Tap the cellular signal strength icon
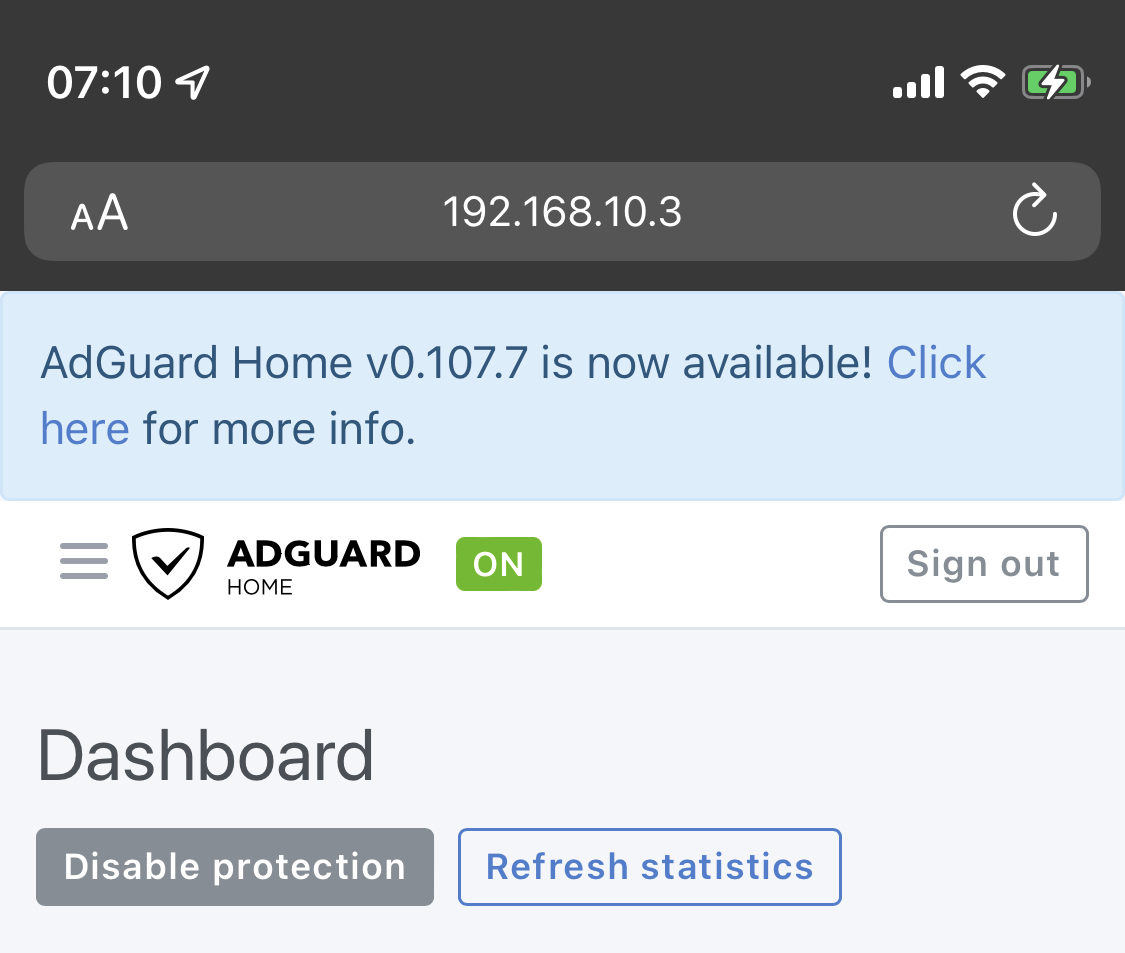The image size is (1125, 953). pos(918,82)
